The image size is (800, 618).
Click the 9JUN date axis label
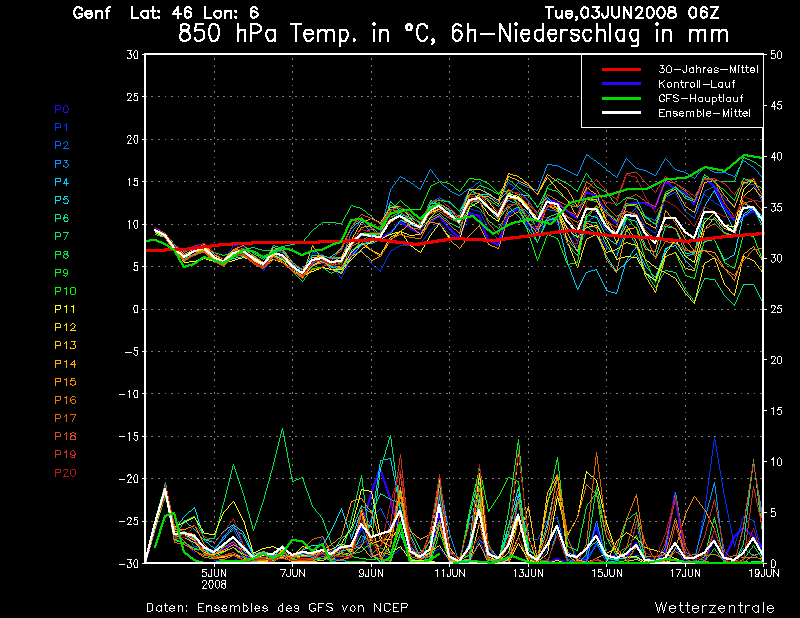coord(371,573)
